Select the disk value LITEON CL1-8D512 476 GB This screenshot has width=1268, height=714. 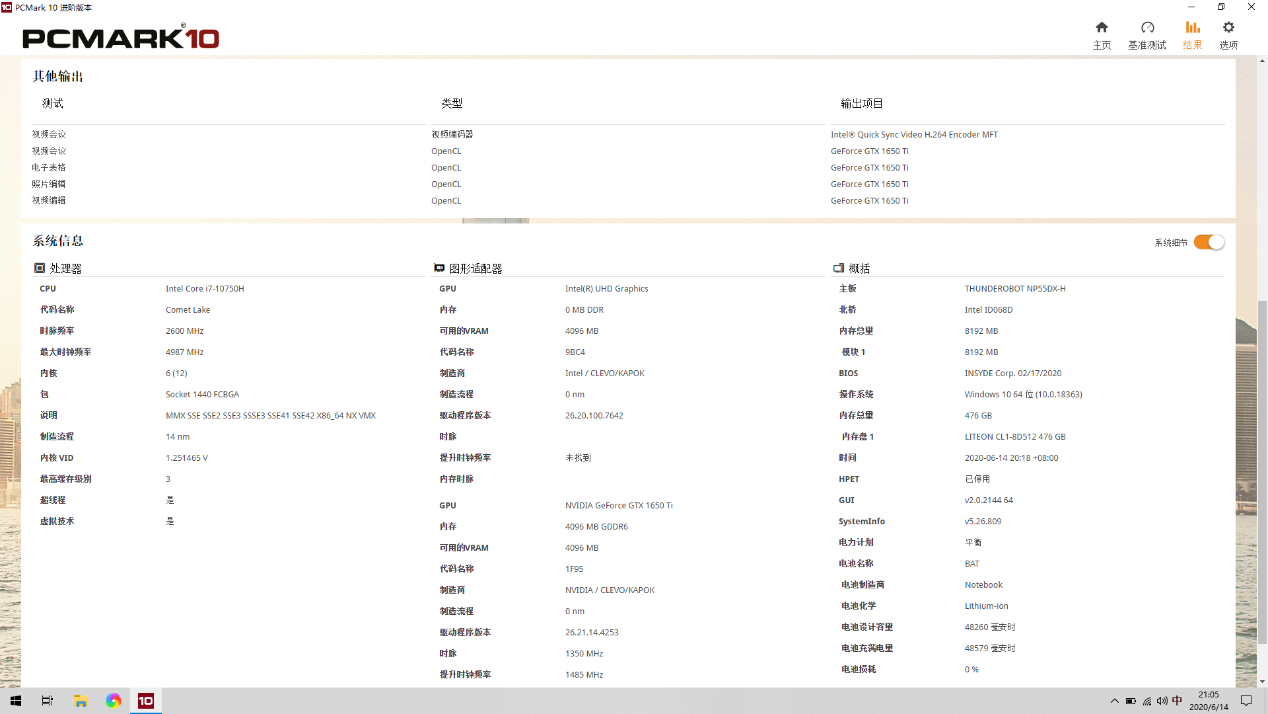tap(1015, 437)
